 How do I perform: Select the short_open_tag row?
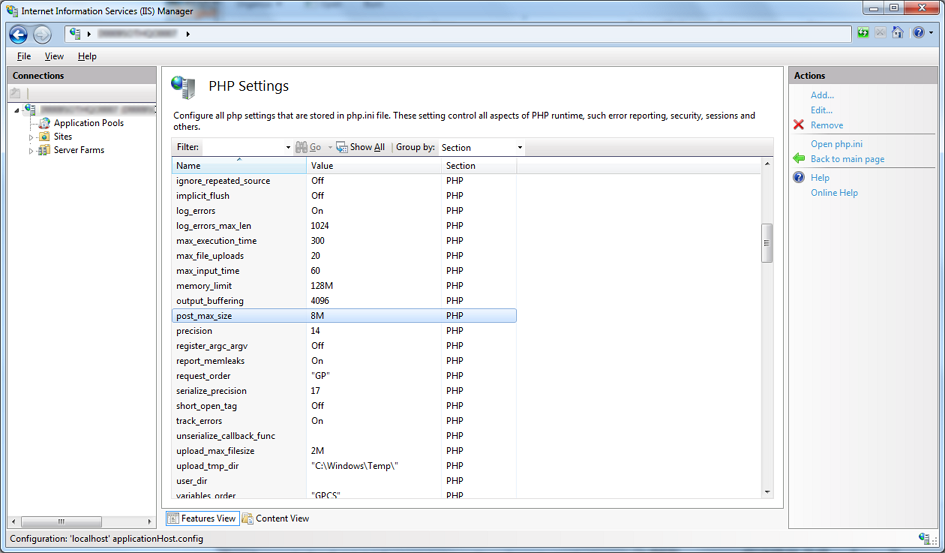pos(344,405)
